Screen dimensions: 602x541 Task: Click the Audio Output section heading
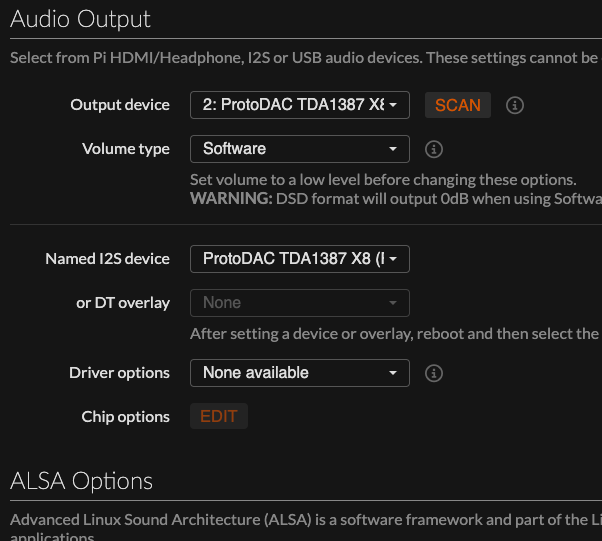coord(80,19)
